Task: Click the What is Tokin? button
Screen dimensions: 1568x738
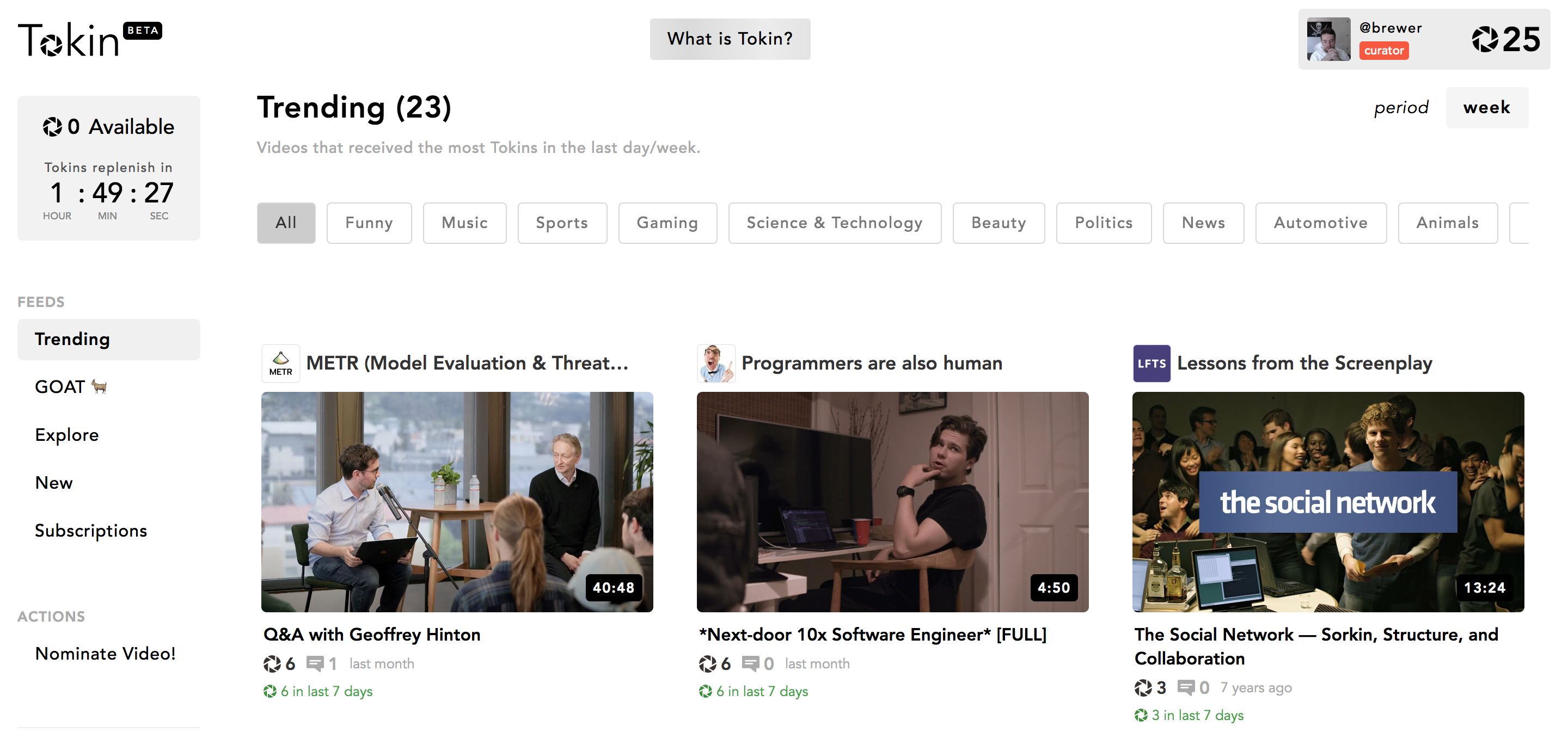Action: [730, 39]
